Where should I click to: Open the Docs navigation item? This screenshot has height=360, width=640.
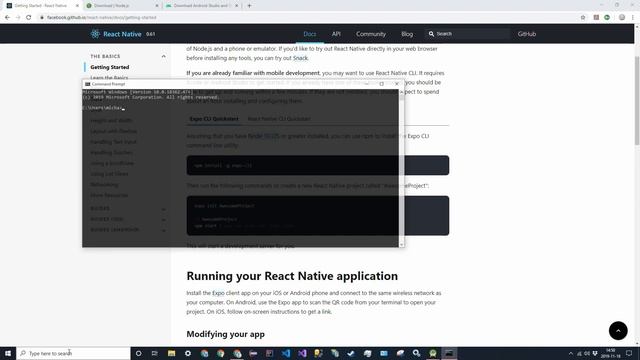(310, 34)
